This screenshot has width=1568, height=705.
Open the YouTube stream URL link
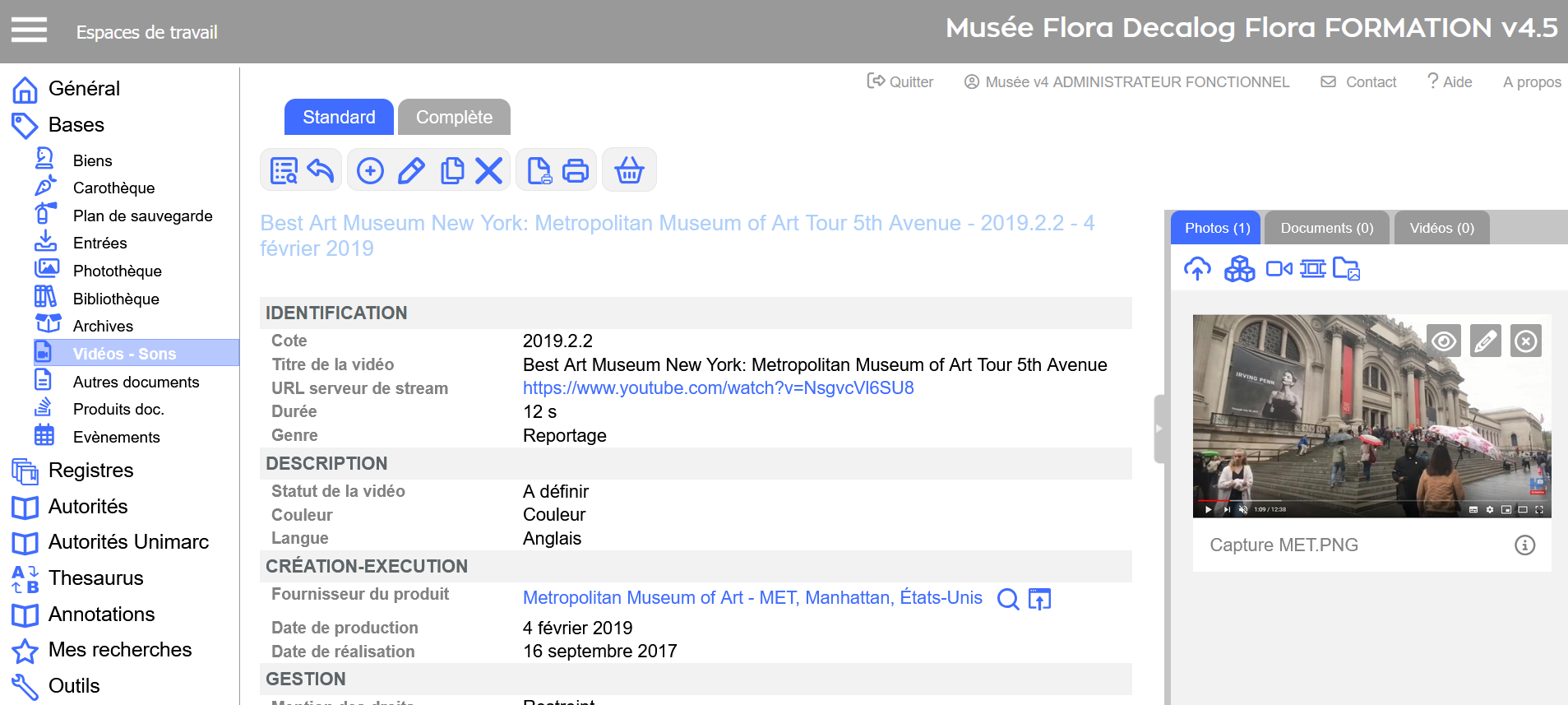(x=718, y=388)
